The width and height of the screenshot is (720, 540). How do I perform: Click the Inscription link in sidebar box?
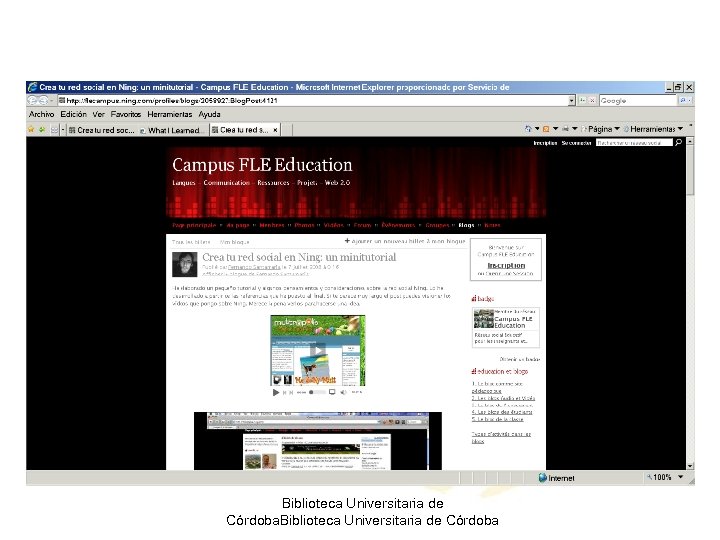point(506,265)
